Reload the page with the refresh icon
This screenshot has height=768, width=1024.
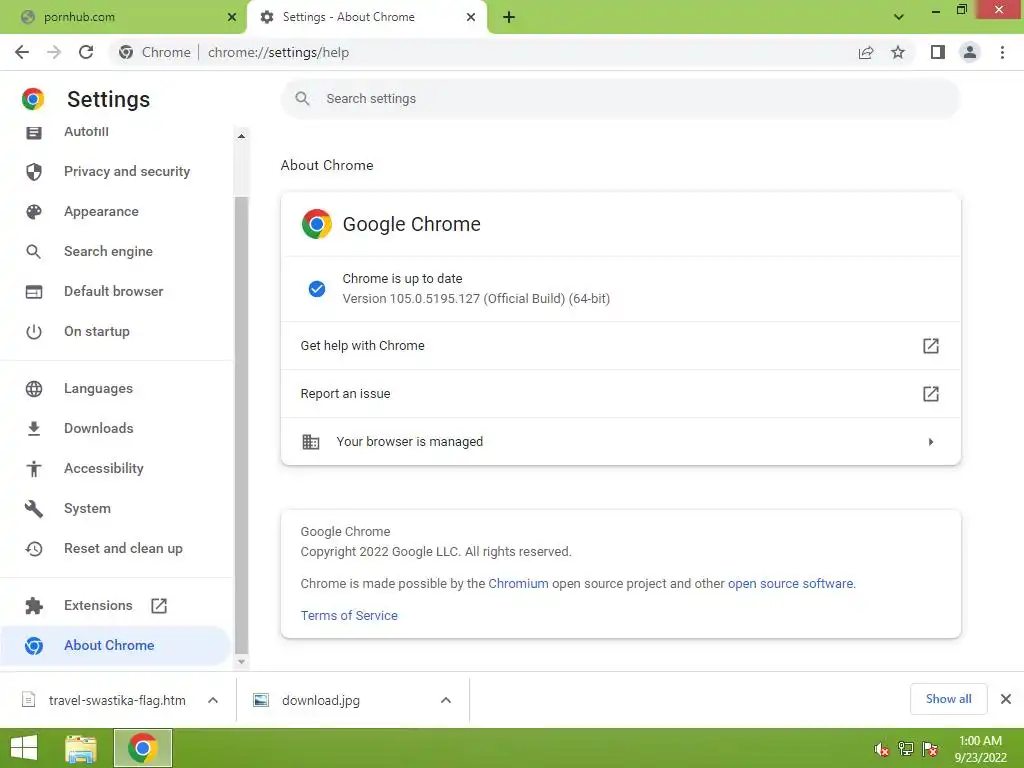point(86,52)
